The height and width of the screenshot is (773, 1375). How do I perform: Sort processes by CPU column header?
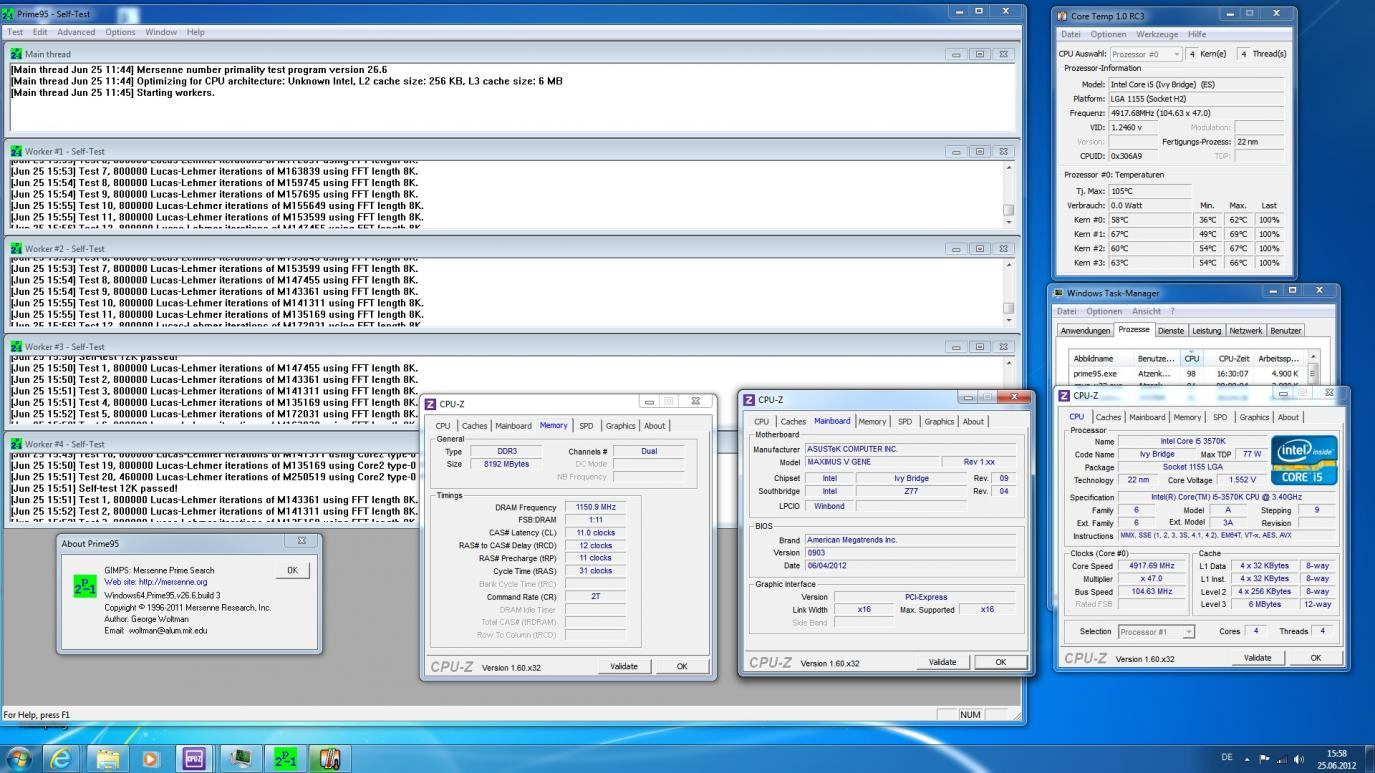(1191, 357)
